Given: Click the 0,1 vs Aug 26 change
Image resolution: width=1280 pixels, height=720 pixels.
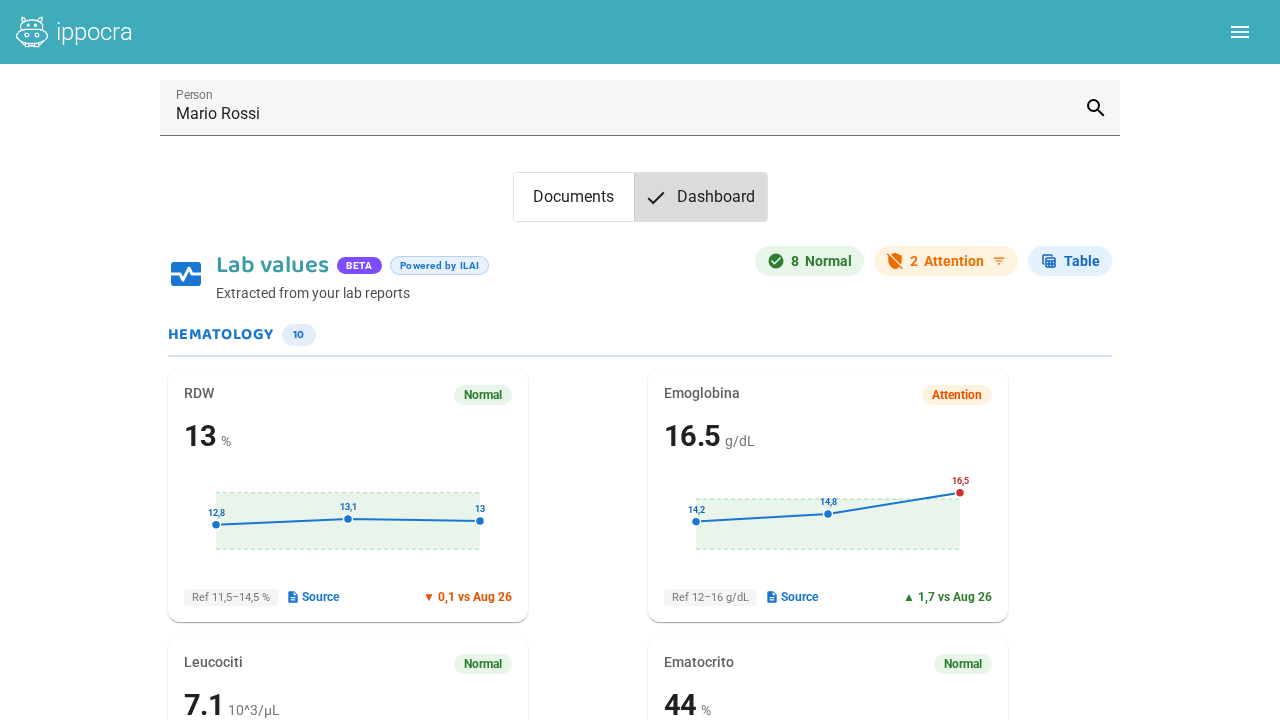Looking at the screenshot, I should point(468,597).
